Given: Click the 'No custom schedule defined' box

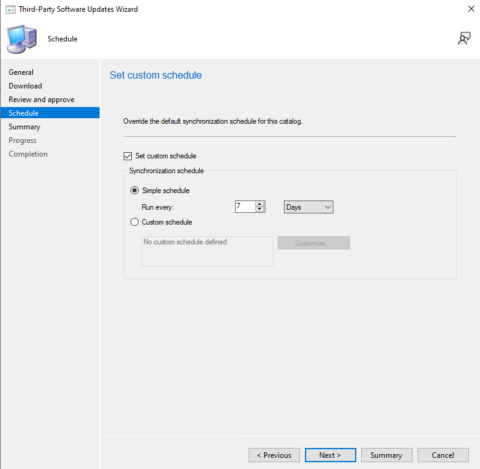Looking at the screenshot, I should click(207, 251).
